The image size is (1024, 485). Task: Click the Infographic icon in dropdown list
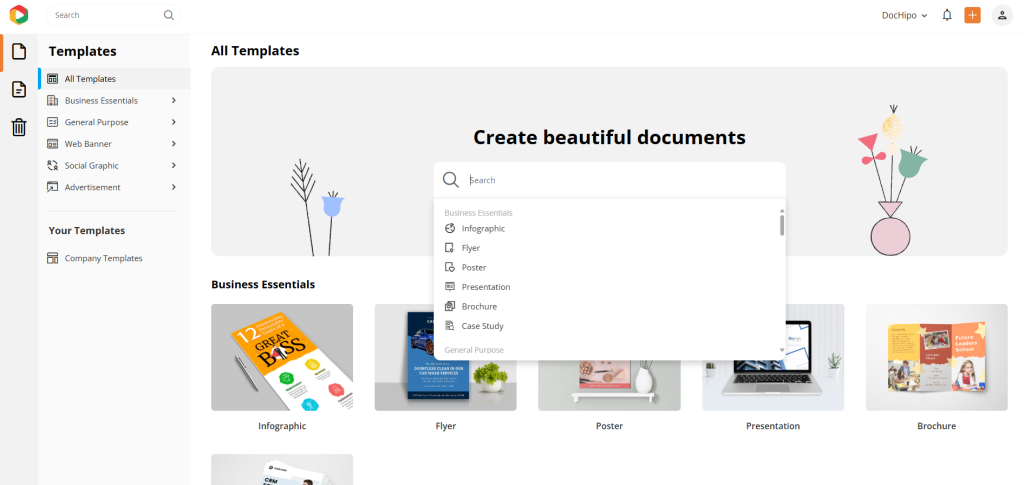pos(449,228)
